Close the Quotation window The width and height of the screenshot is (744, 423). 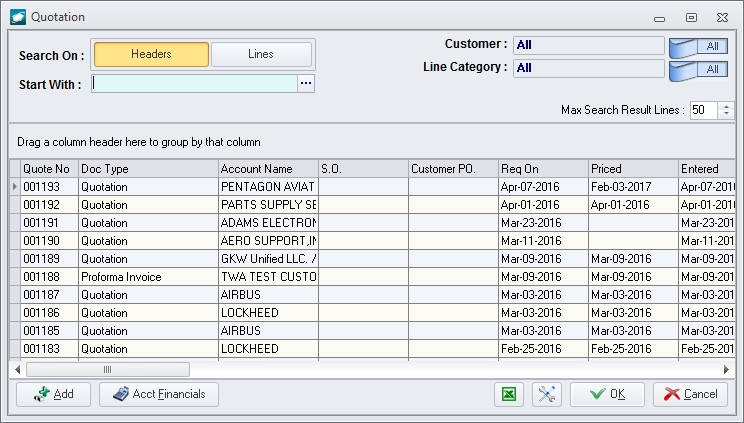coord(723,18)
